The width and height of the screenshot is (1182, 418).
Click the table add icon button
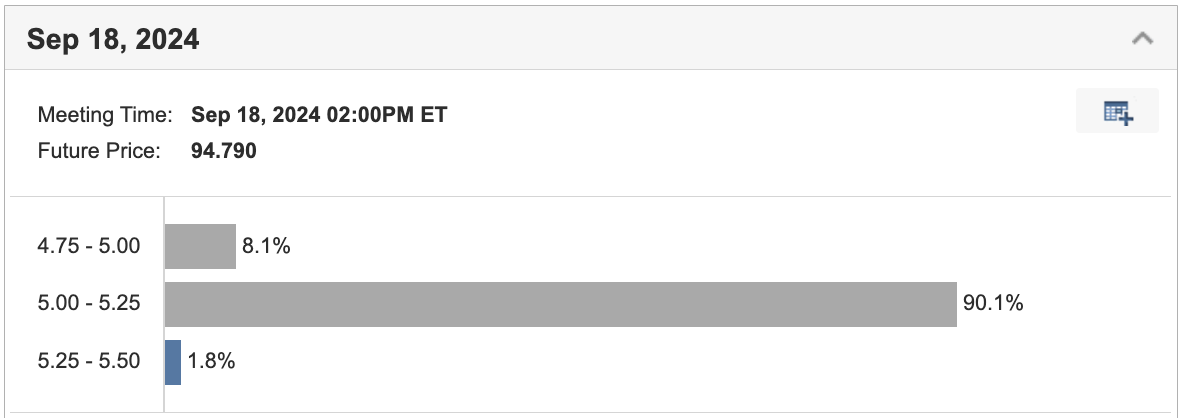[x=1117, y=111]
